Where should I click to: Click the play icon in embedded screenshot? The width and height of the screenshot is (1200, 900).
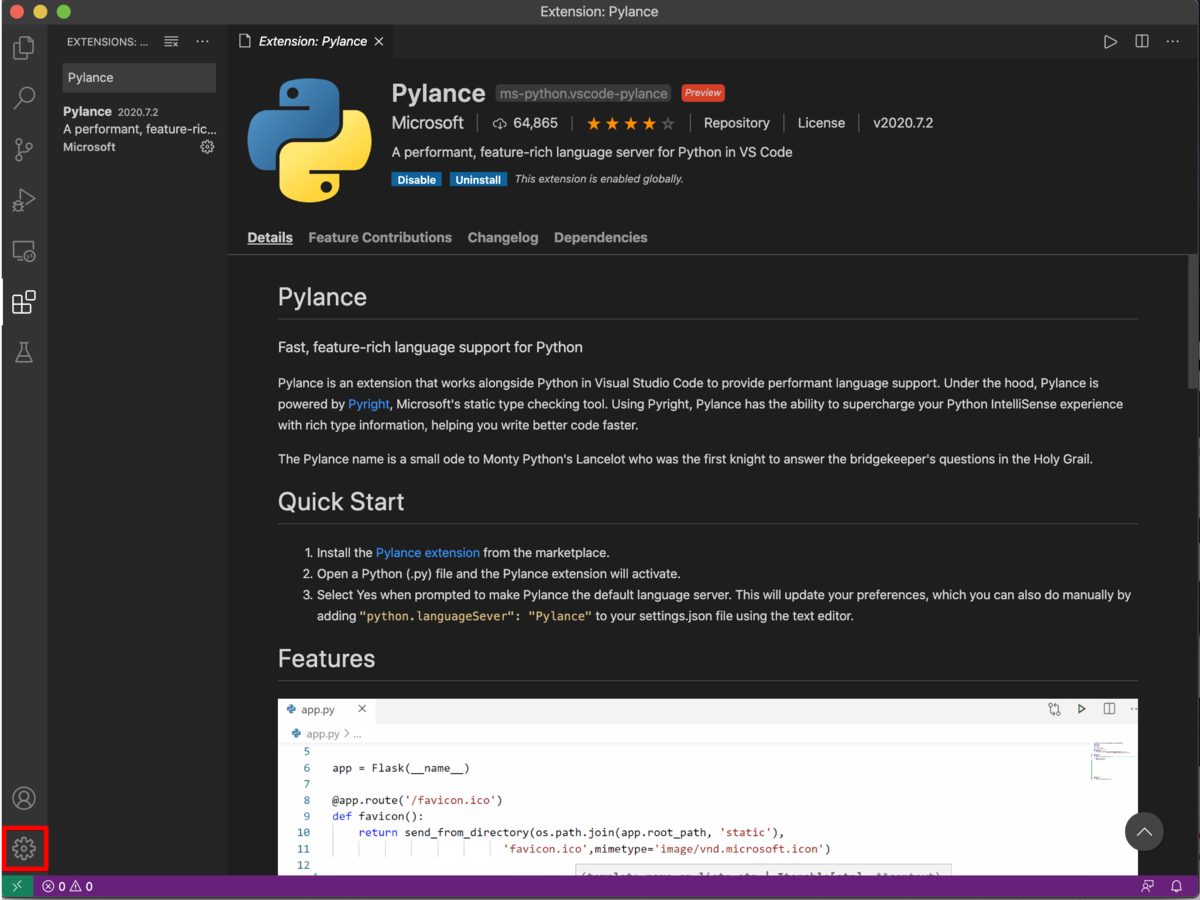coord(1082,709)
